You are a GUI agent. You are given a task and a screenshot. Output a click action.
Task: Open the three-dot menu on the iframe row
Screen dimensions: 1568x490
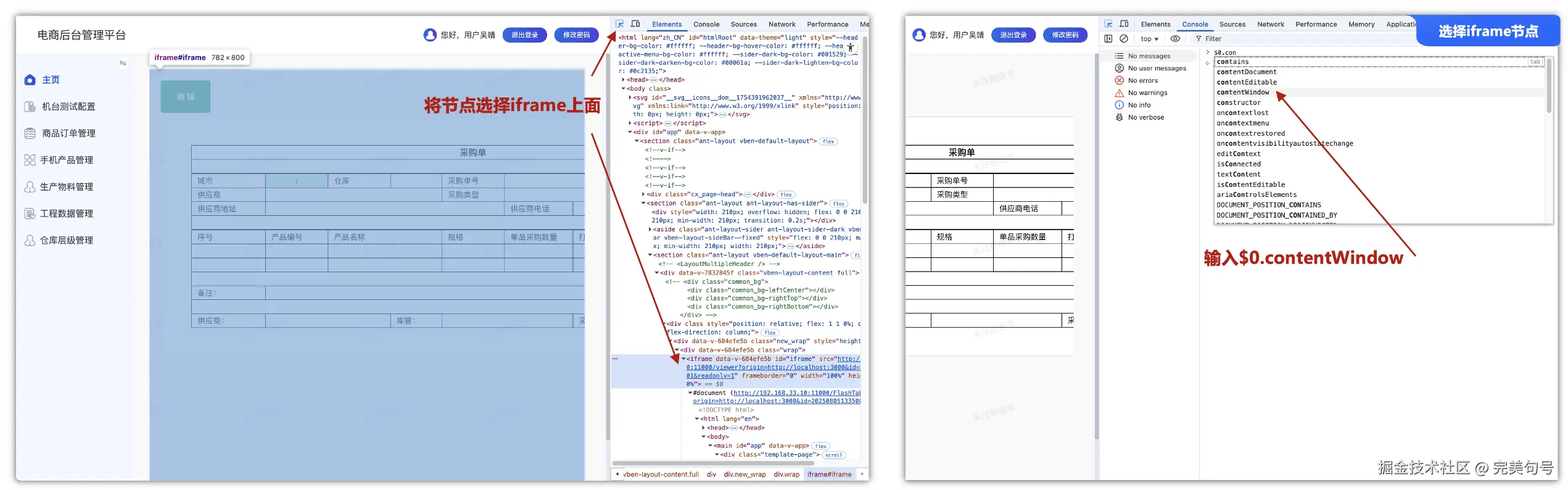pos(615,359)
